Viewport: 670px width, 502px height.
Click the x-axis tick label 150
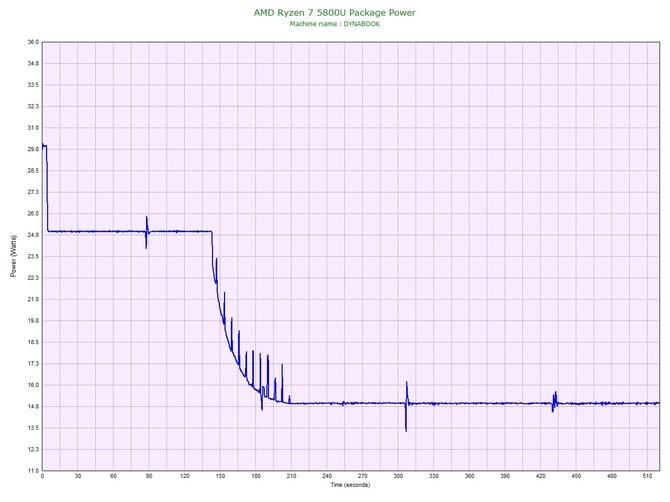click(x=220, y=476)
